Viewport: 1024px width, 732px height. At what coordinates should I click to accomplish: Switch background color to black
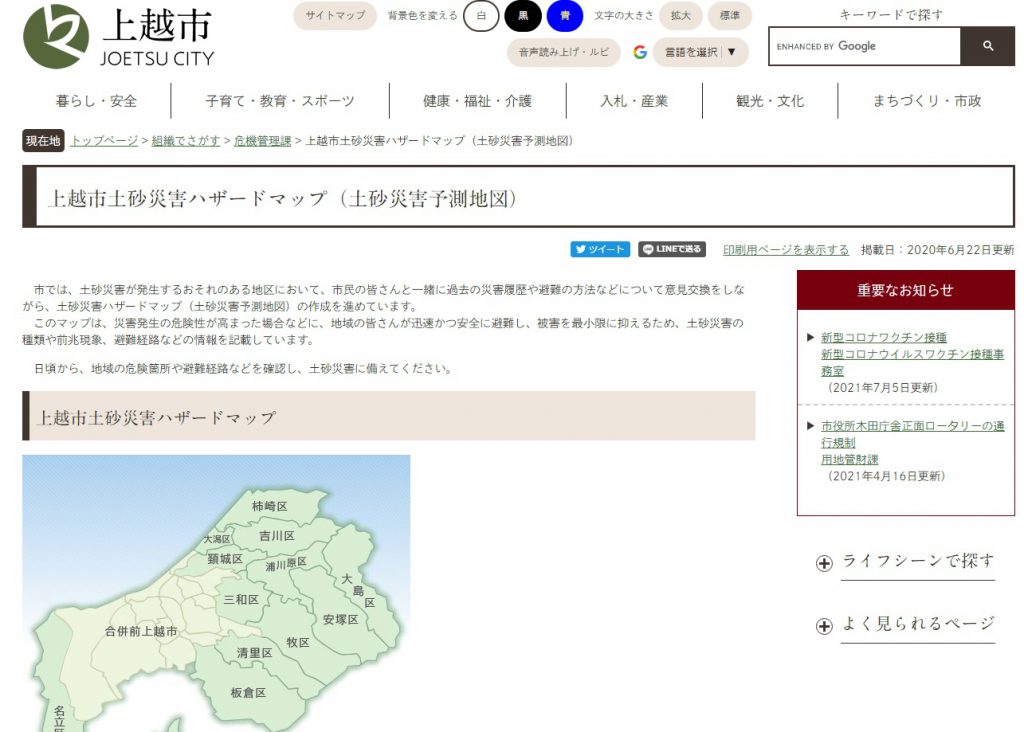click(x=522, y=16)
